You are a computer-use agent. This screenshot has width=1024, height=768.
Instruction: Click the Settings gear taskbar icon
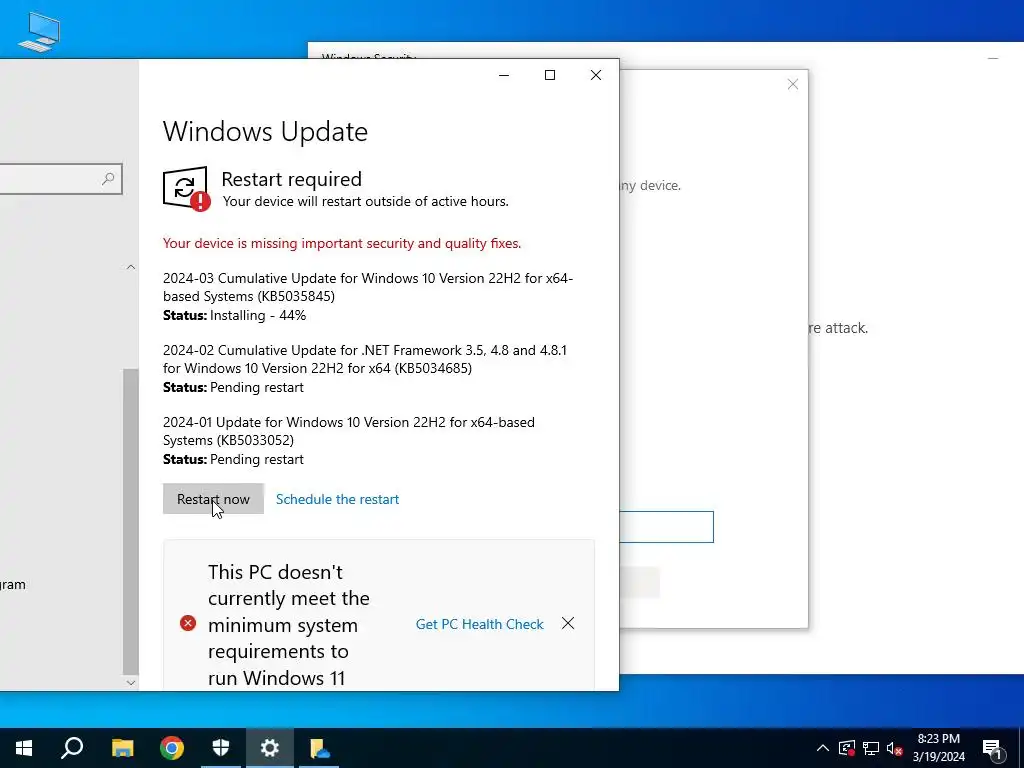click(x=270, y=748)
